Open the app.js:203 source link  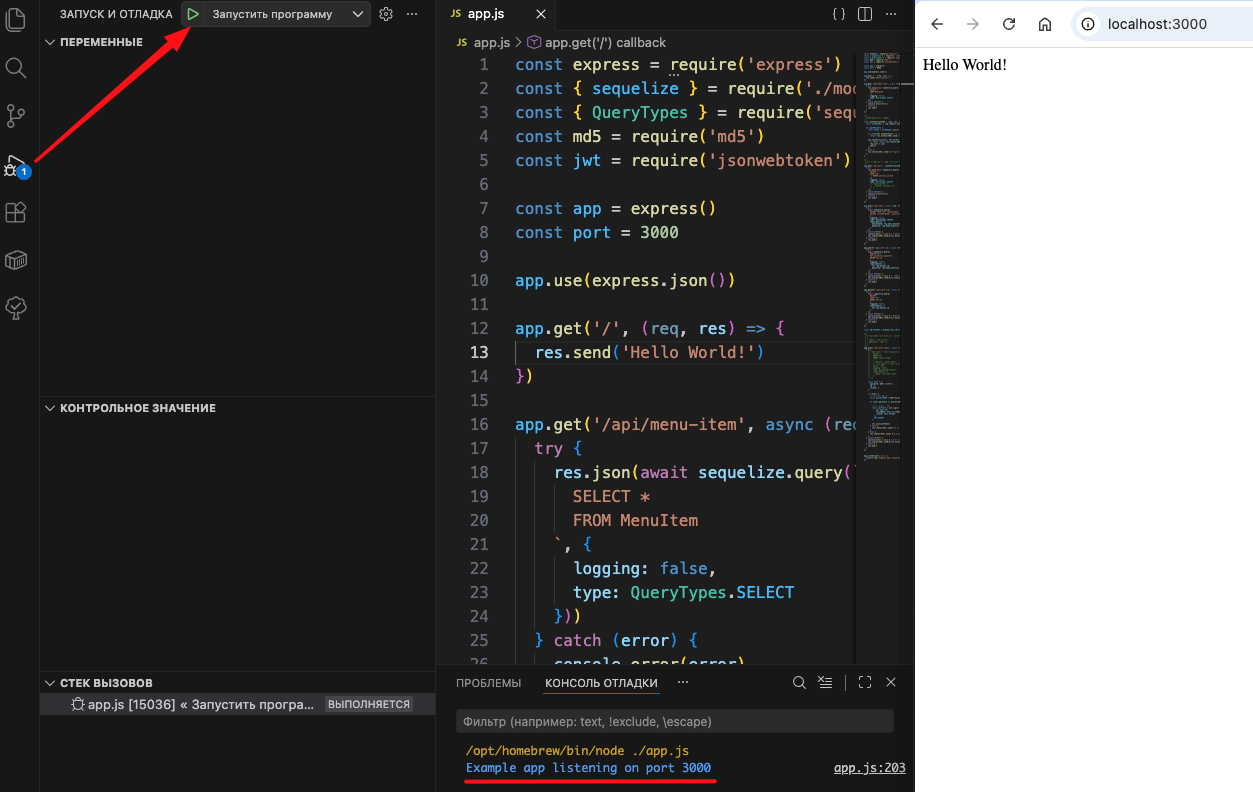[869, 768]
